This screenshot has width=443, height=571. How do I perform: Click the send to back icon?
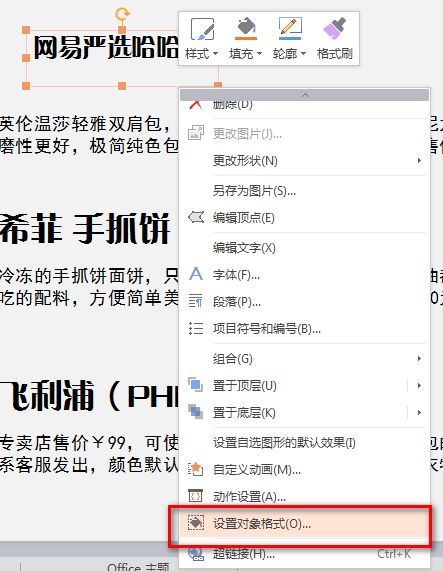click(195, 411)
